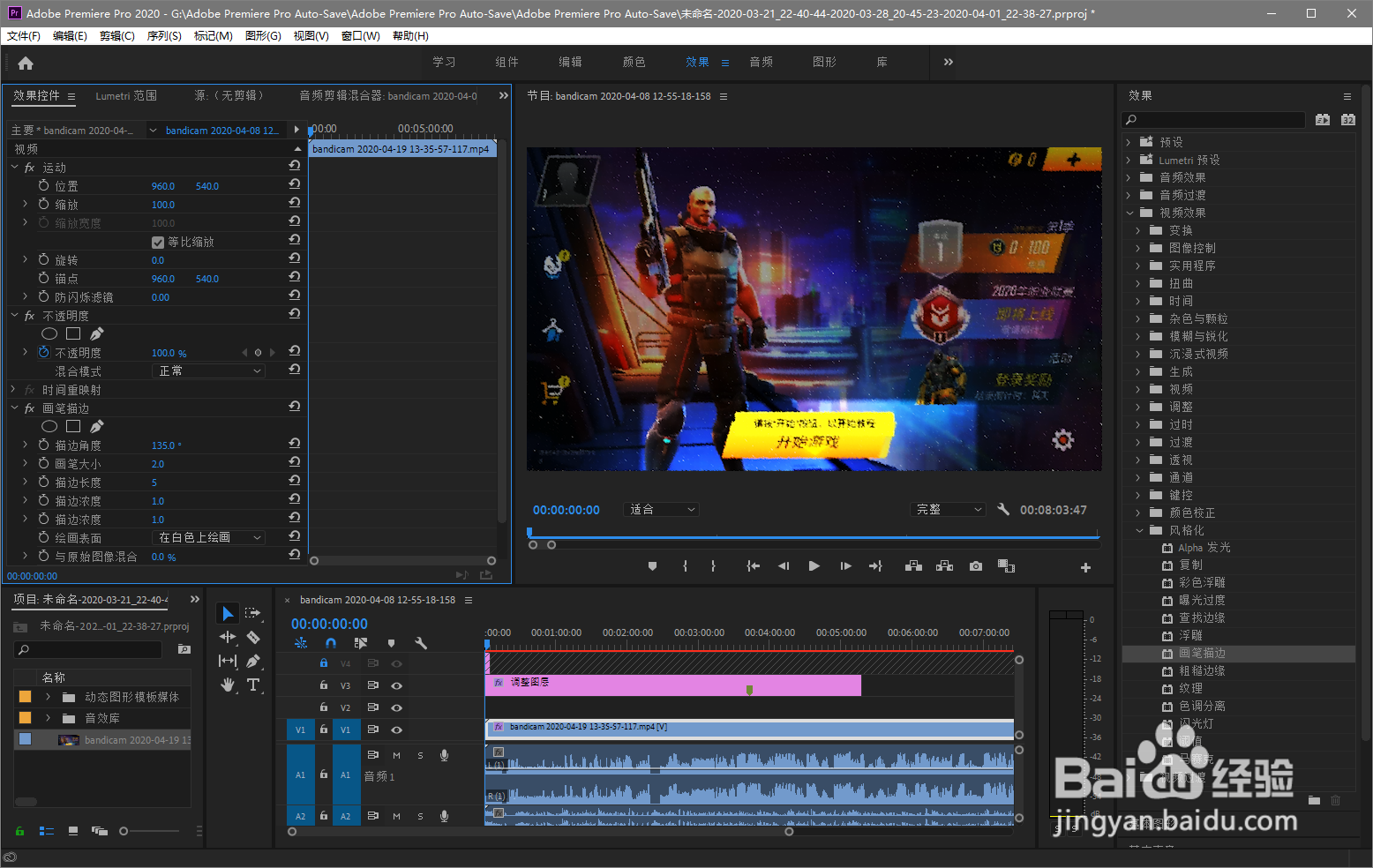Image resolution: width=1373 pixels, height=868 pixels.
Task: Open the 窗口(W) menu
Action: click(x=360, y=36)
